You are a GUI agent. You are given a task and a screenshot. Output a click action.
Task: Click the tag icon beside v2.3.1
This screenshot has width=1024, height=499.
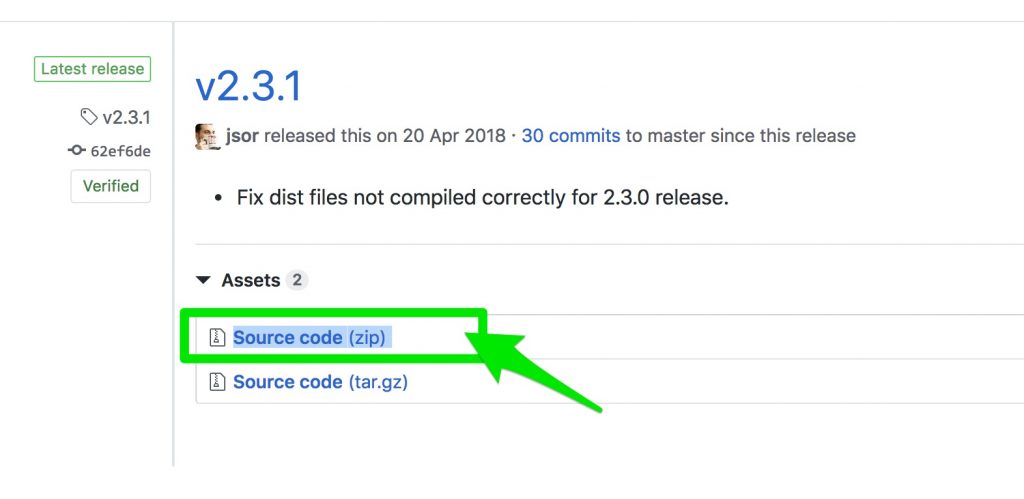[89, 117]
